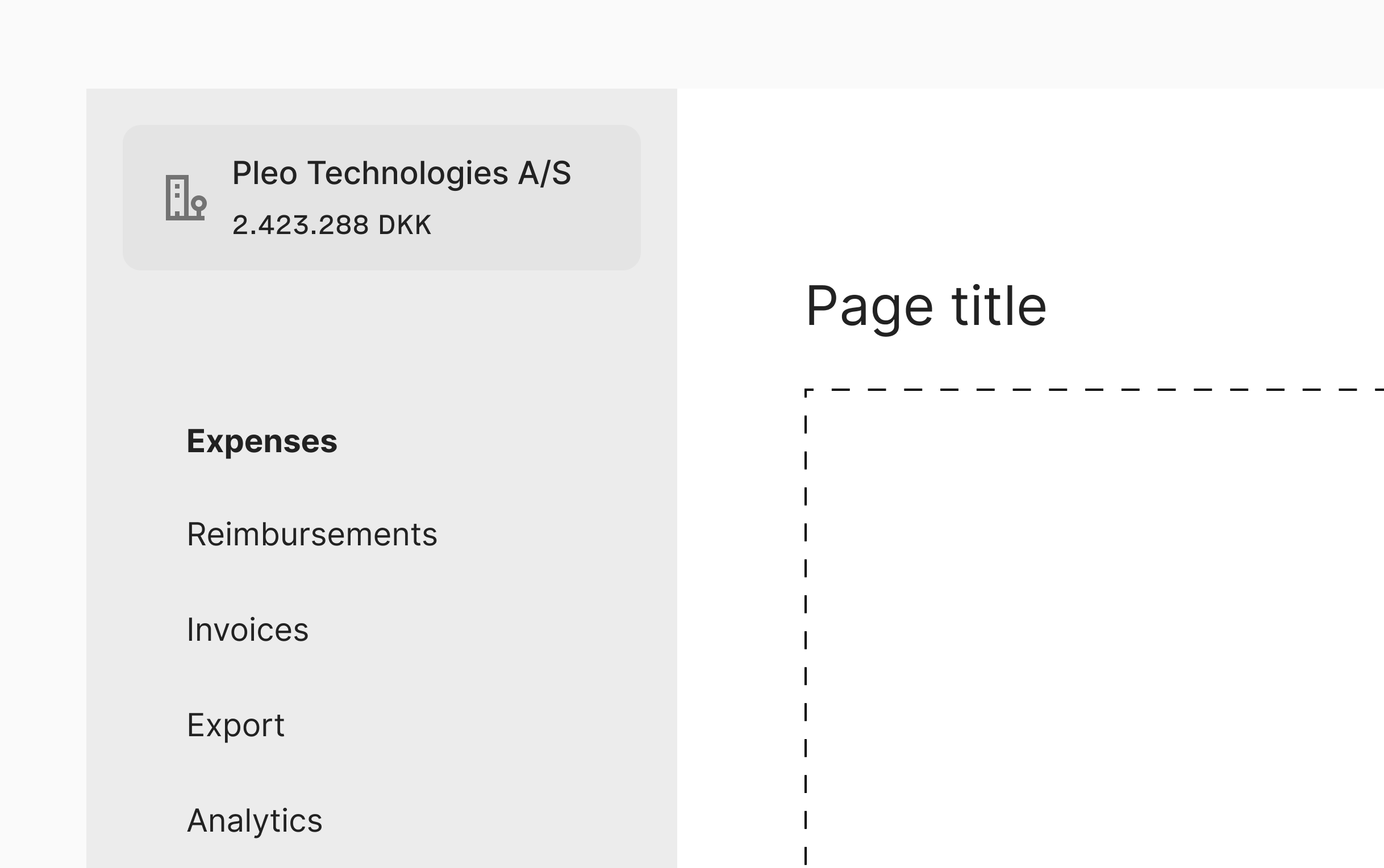The width and height of the screenshot is (1384, 868).
Task: Click the top dashed border of the placeholder
Action: pos(1091,390)
